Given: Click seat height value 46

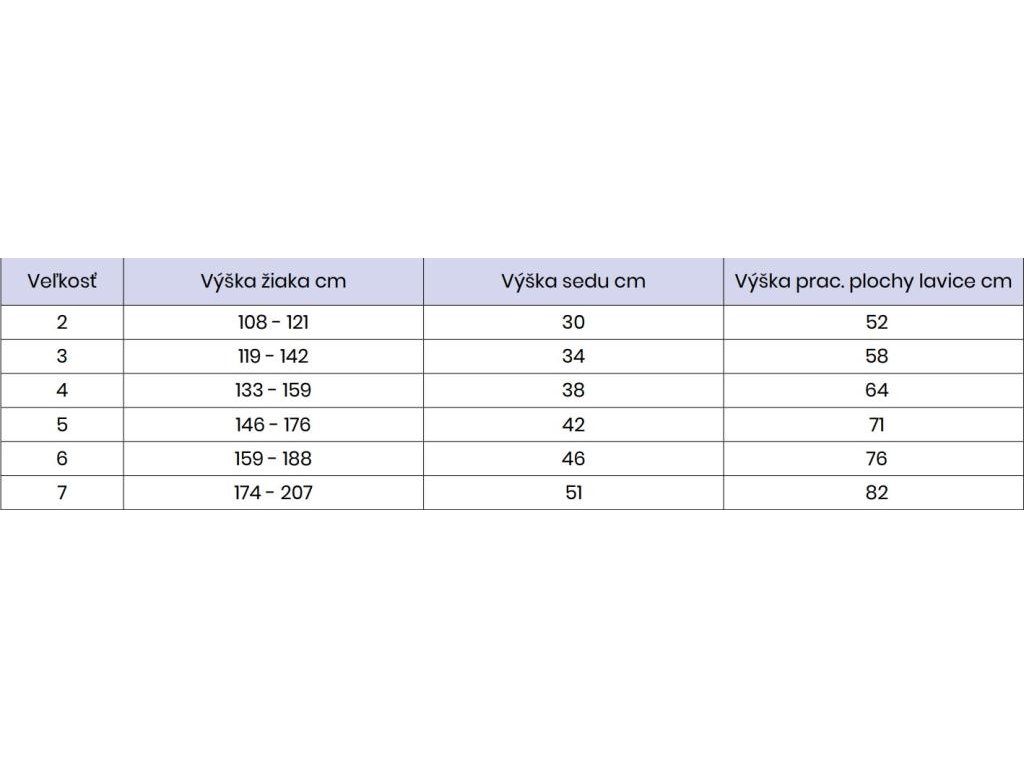Looking at the screenshot, I should (x=573, y=458).
